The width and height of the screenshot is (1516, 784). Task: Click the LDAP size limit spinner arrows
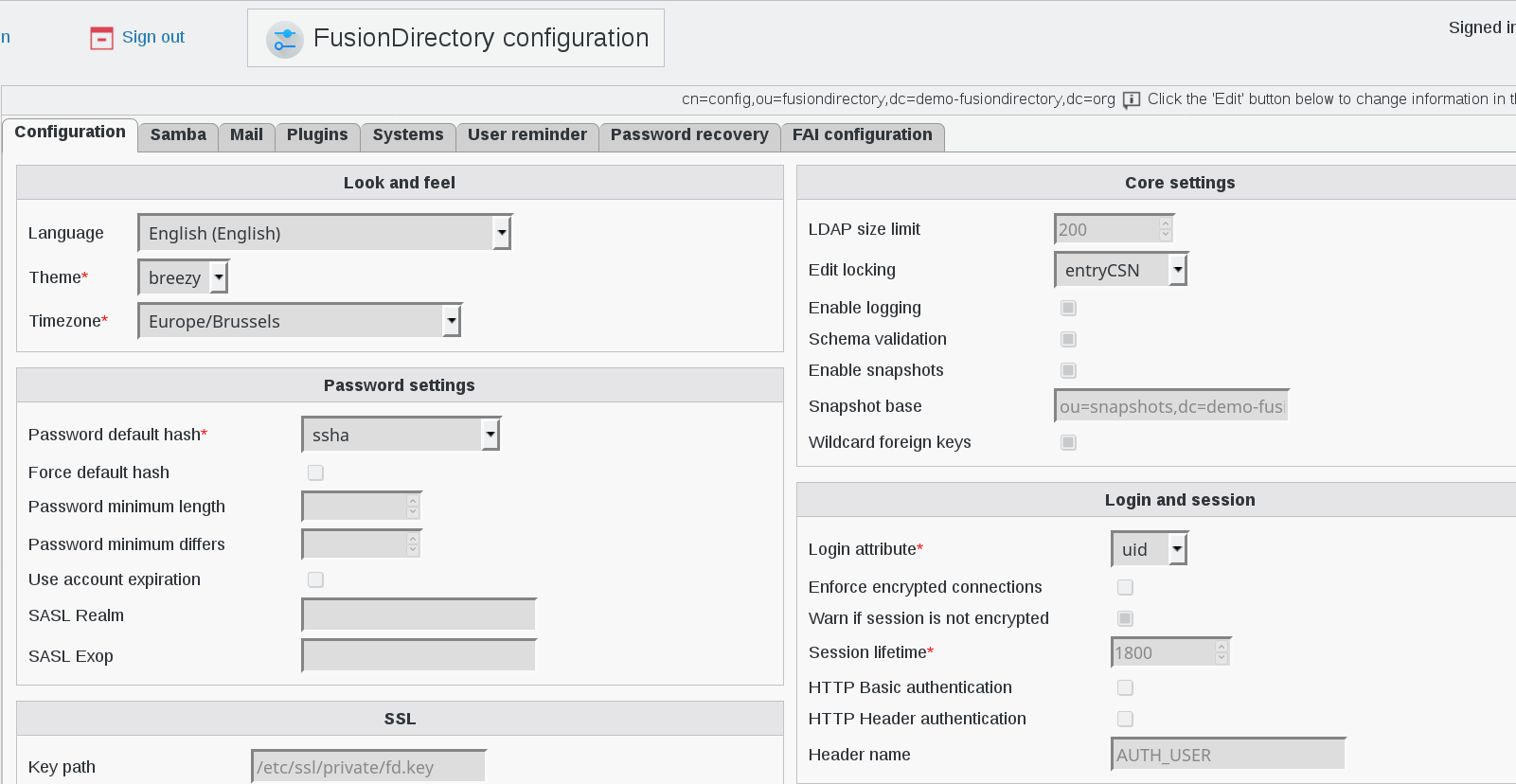tap(1166, 229)
